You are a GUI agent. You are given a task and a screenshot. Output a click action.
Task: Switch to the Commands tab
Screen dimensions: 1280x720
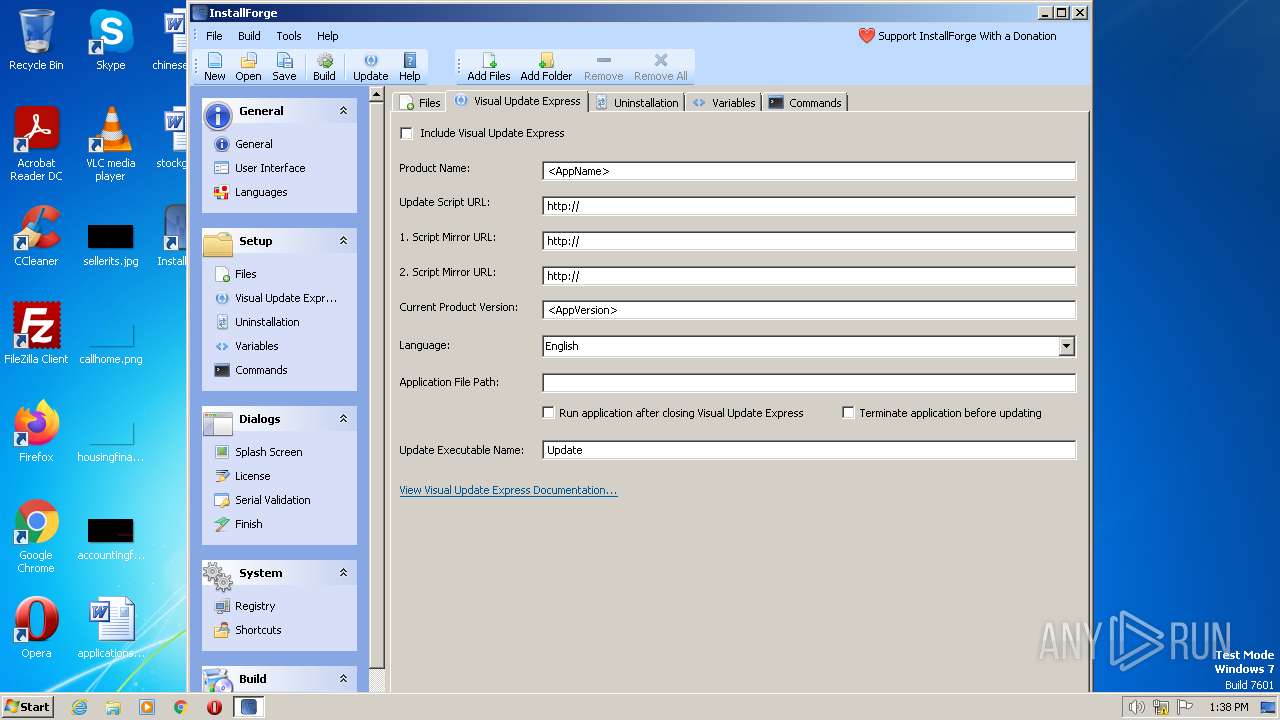click(x=805, y=102)
